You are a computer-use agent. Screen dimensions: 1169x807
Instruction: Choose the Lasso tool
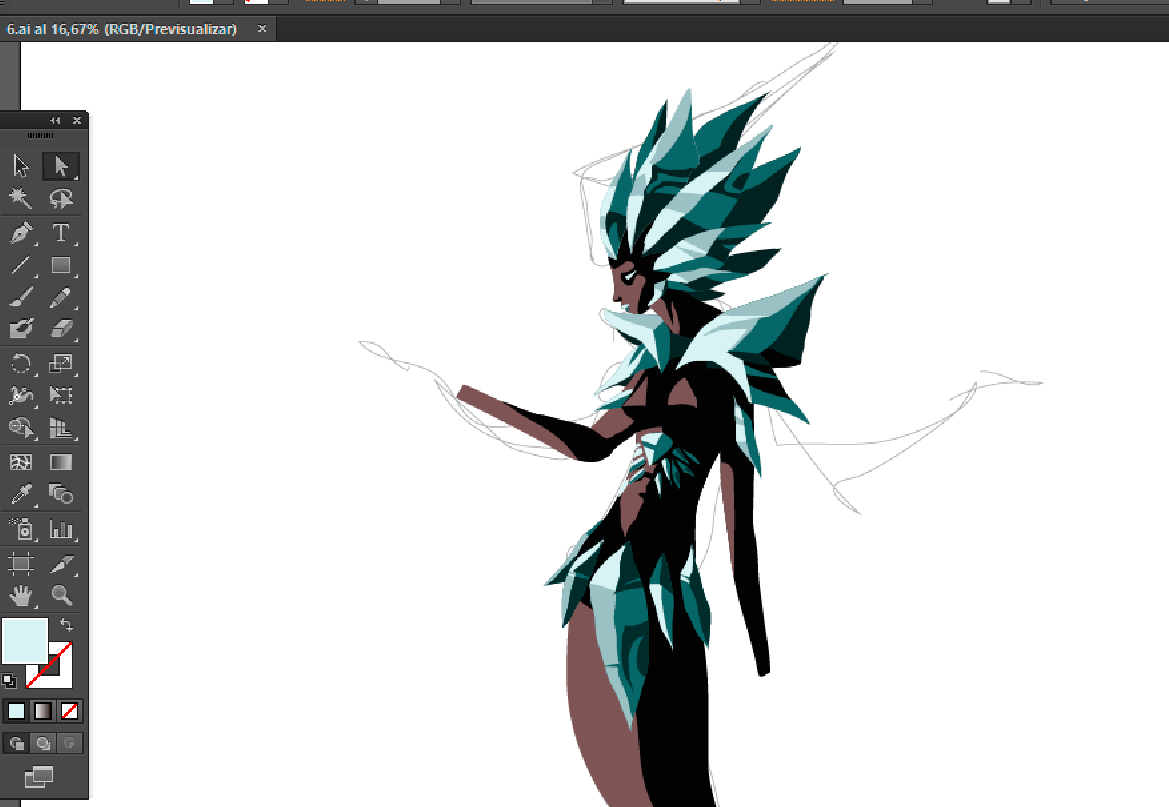pos(61,198)
